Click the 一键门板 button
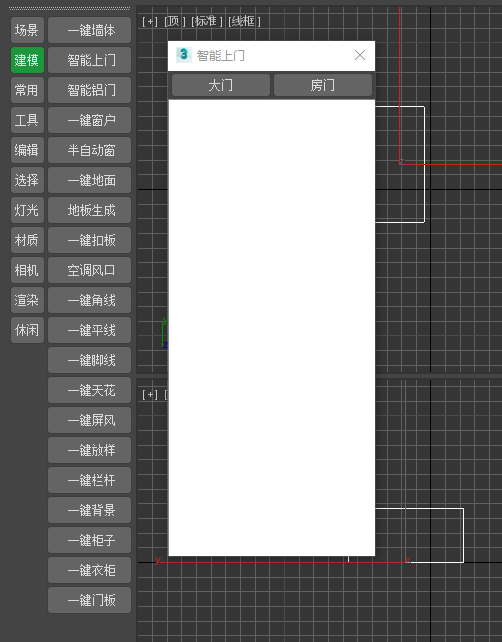 pos(89,600)
